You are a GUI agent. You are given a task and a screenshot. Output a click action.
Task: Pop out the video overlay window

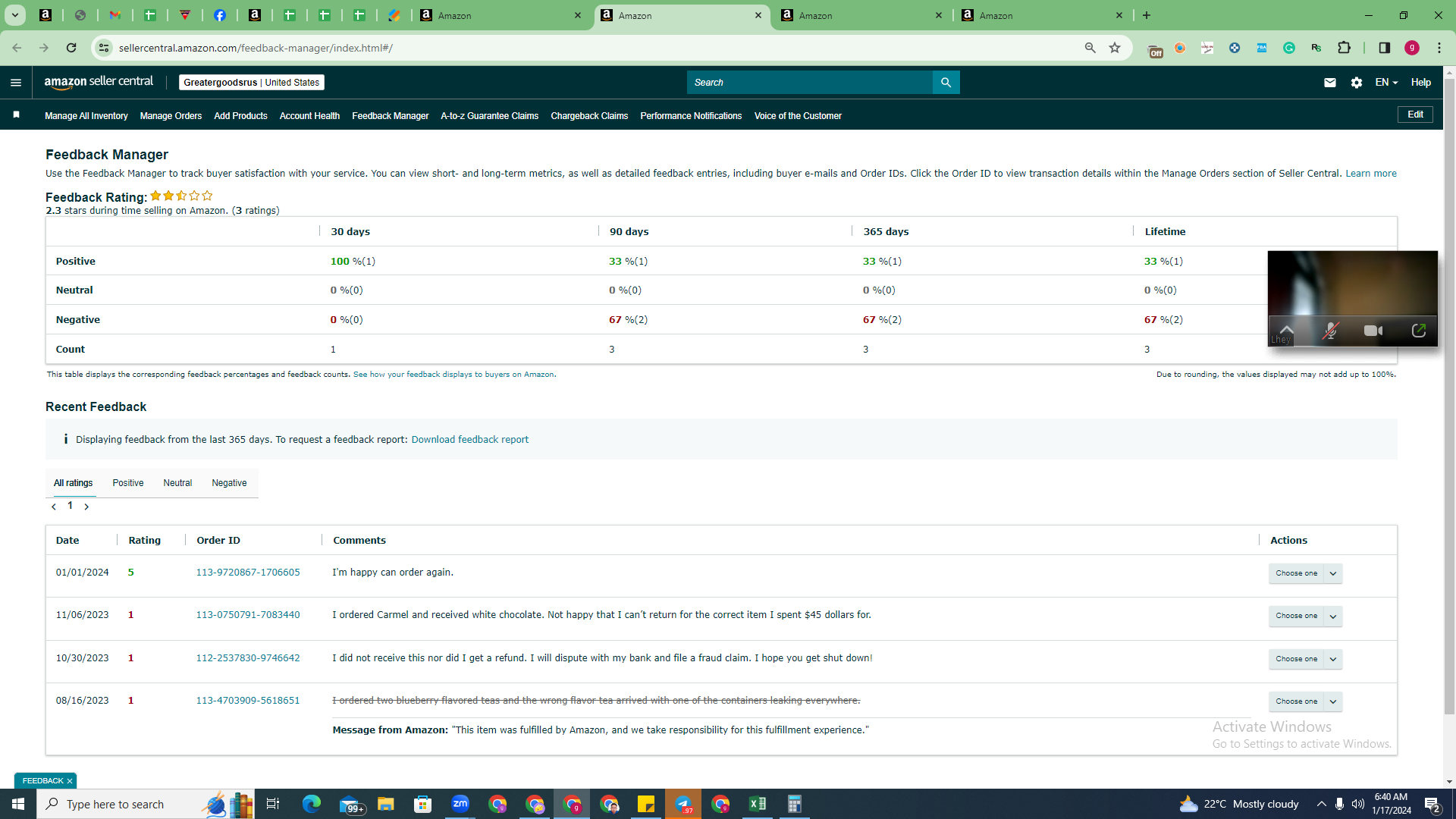click(x=1419, y=331)
